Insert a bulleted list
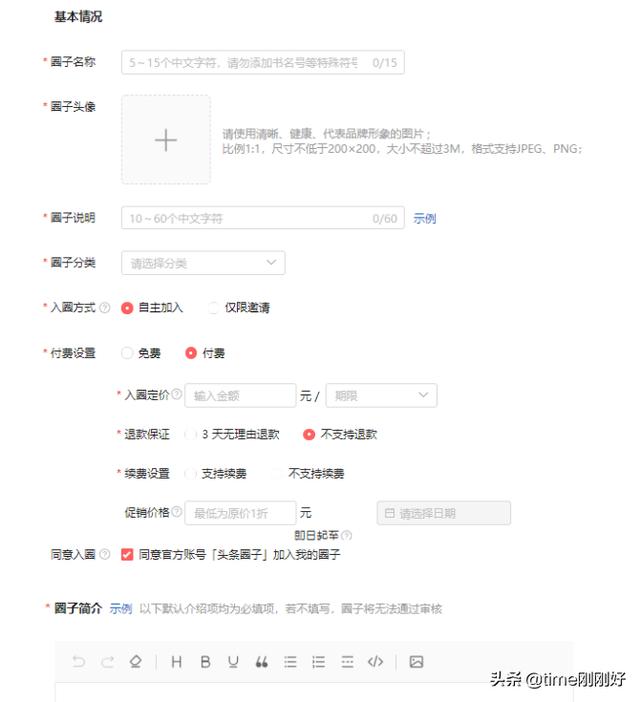 (290, 661)
